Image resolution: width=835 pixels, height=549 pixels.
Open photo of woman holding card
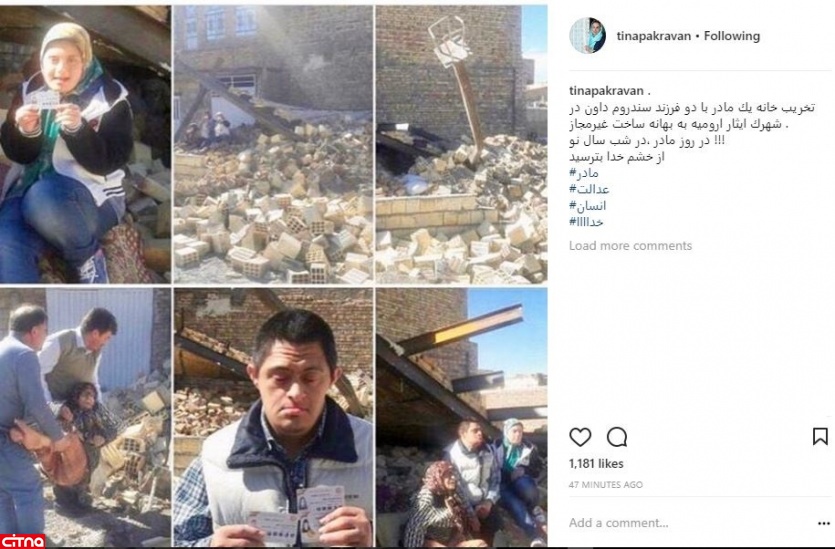85,144
